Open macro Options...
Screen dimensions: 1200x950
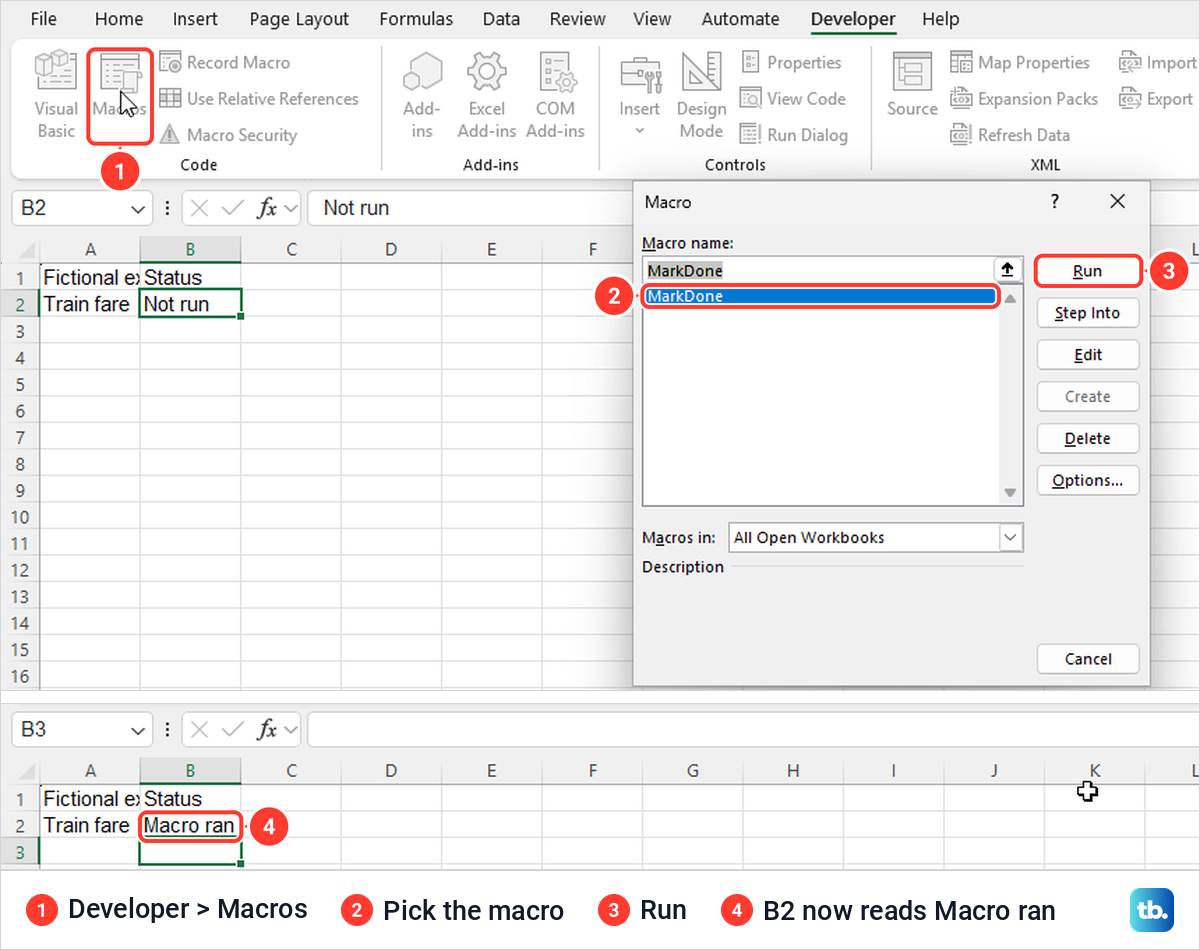pyautogui.click(x=1087, y=480)
